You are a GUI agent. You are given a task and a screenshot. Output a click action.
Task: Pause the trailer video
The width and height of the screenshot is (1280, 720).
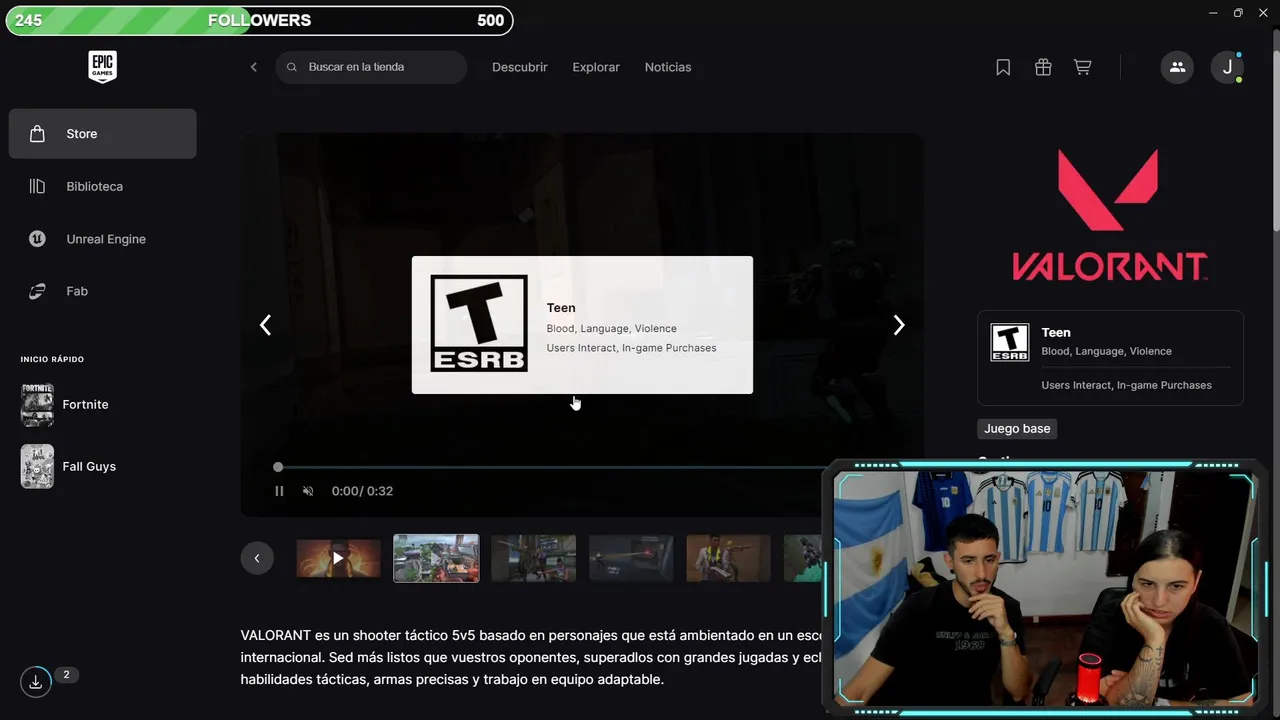click(x=279, y=491)
